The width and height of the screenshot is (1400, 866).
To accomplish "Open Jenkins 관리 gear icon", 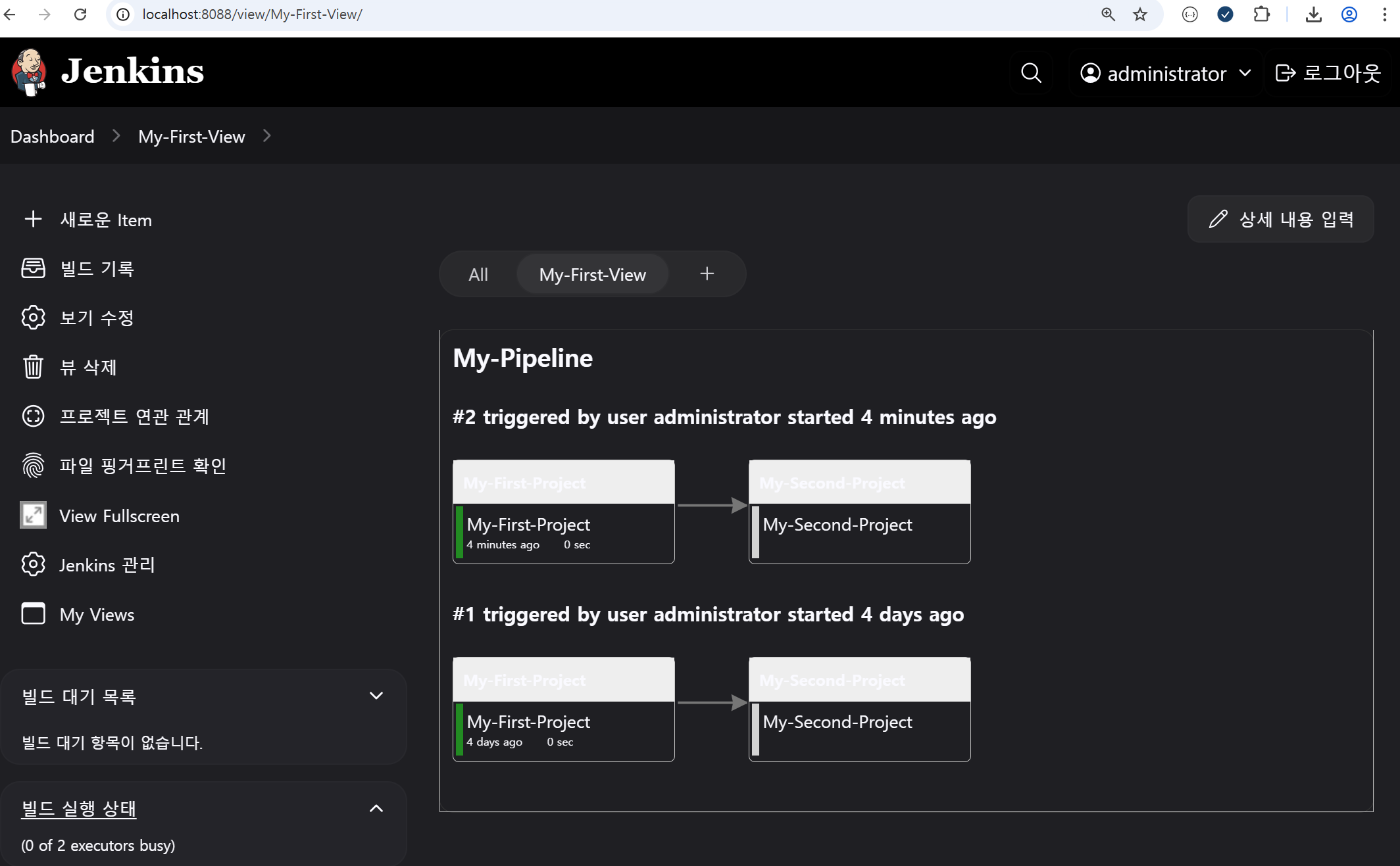I will [x=33, y=565].
